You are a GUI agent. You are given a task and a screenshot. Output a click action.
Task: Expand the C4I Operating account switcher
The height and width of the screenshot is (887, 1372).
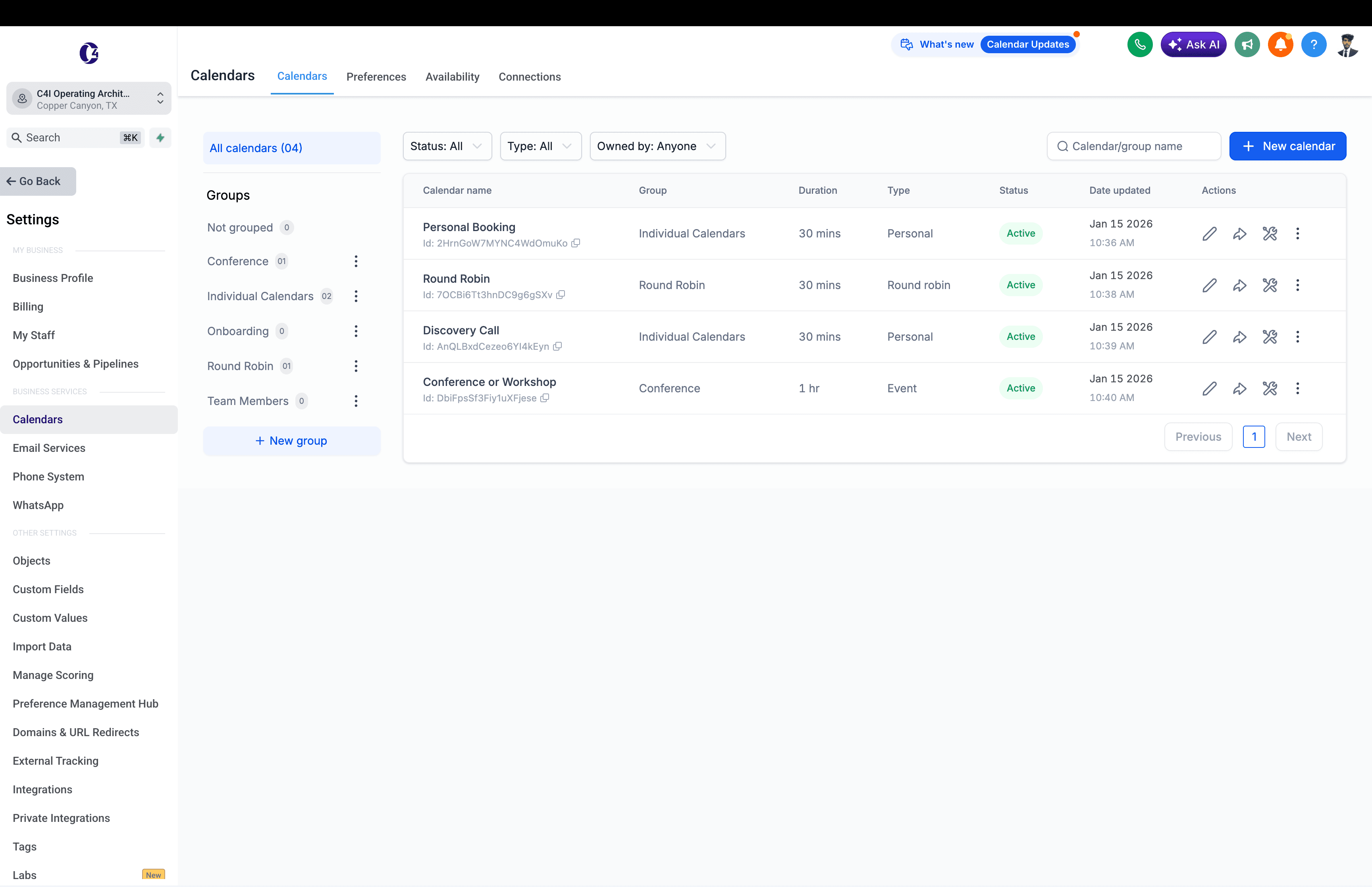pos(89,98)
